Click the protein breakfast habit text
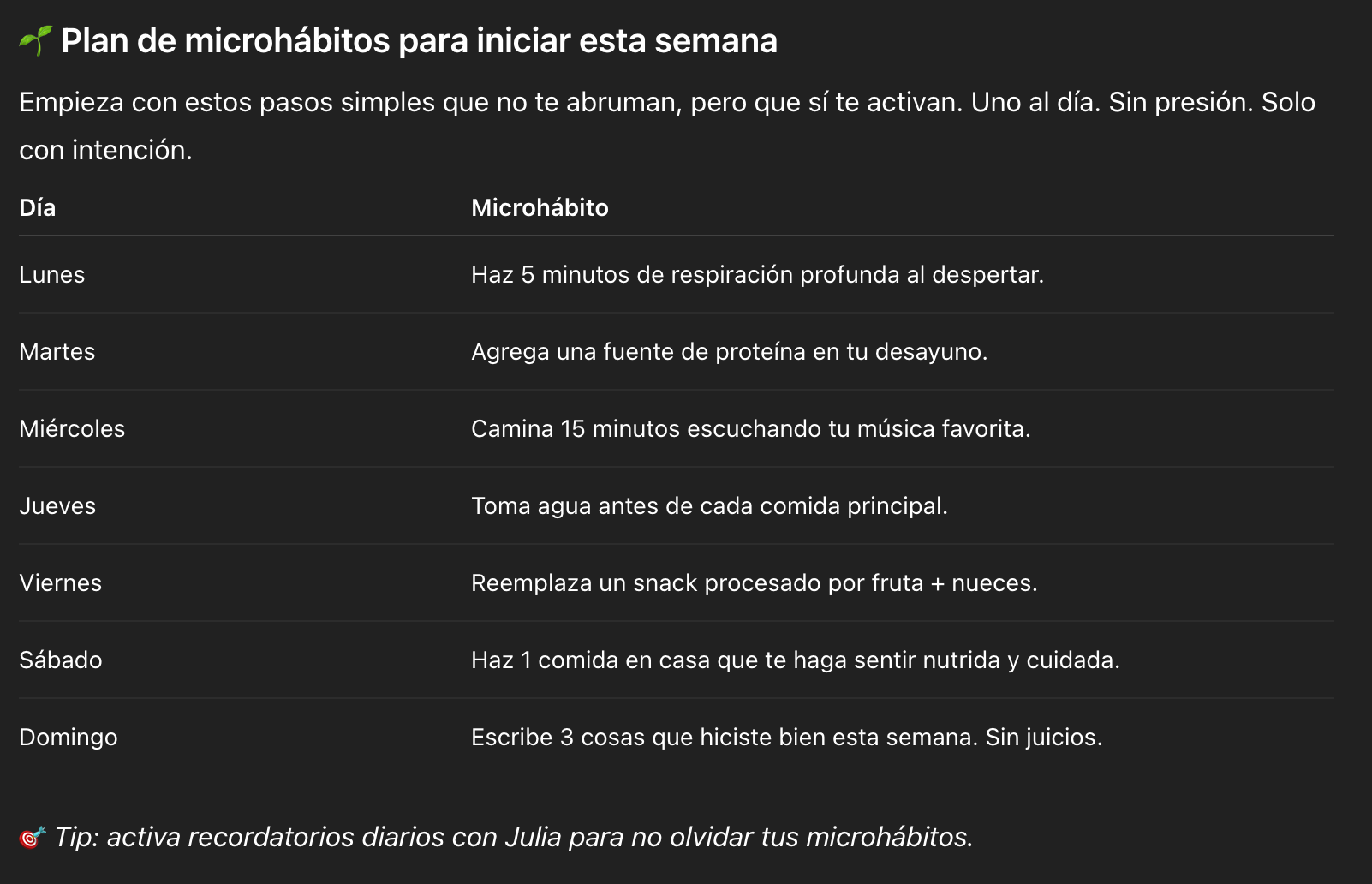The width and height of the screenshot is (1372, 884). pos(730,352)
